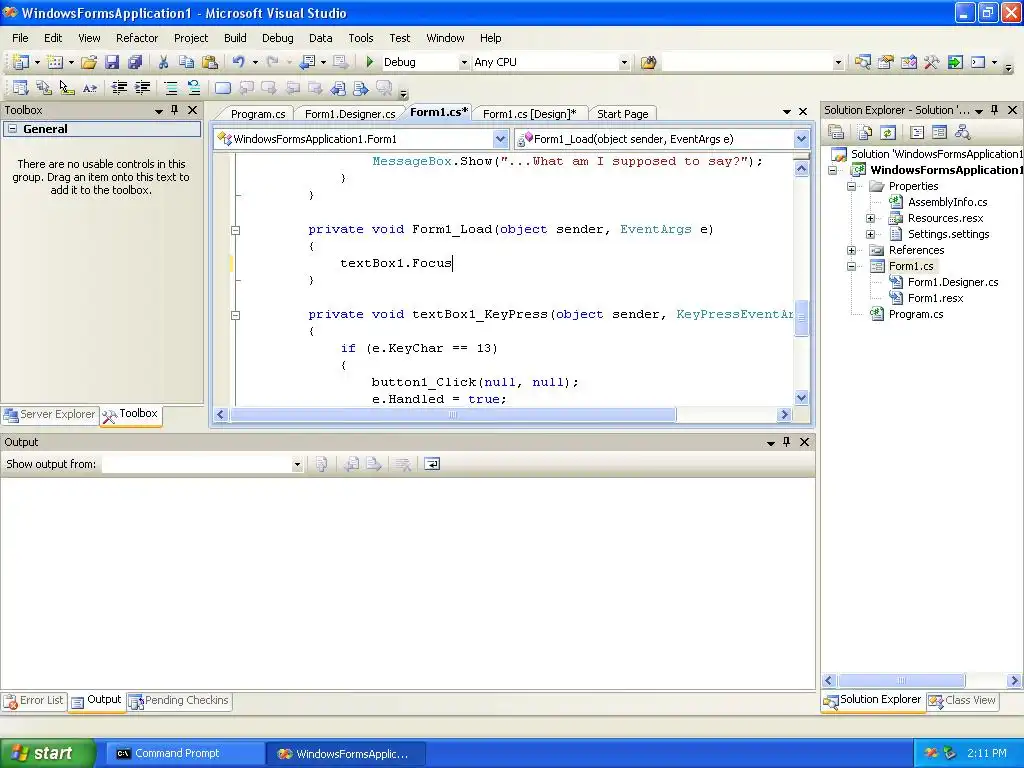The width and height of the screenshot is (1024, 768).
Task: Toggle auto-hide pin on the Output panel
Action: [x=786, y=442]
